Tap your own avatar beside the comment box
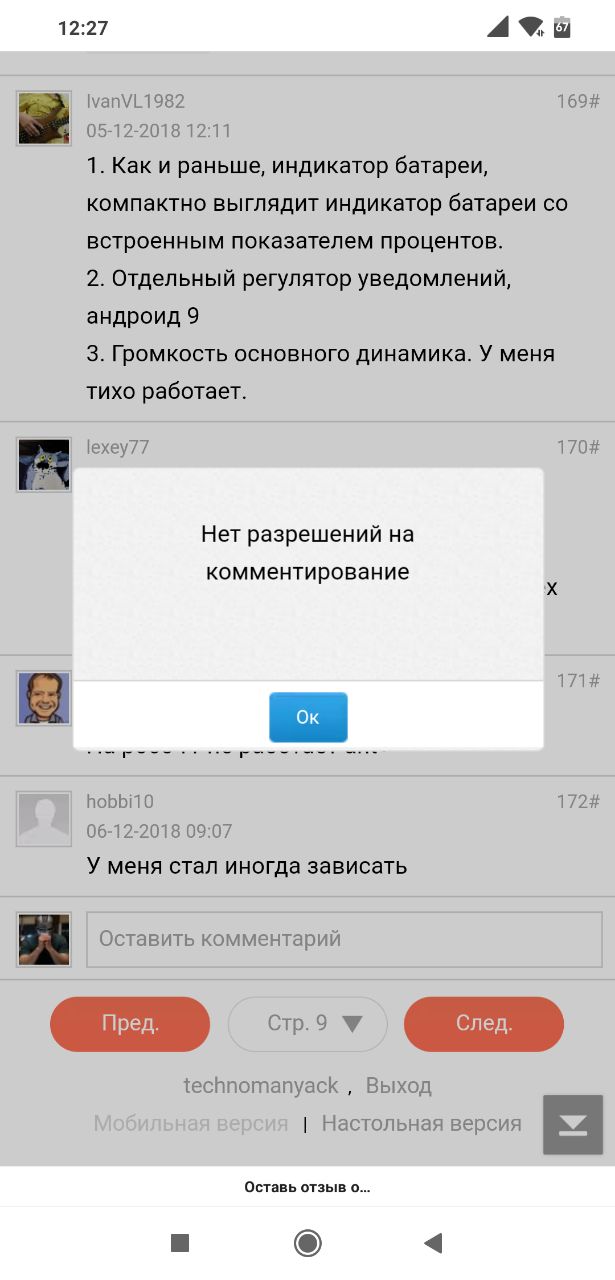The image size is (615, 1280). coord(44,939)
